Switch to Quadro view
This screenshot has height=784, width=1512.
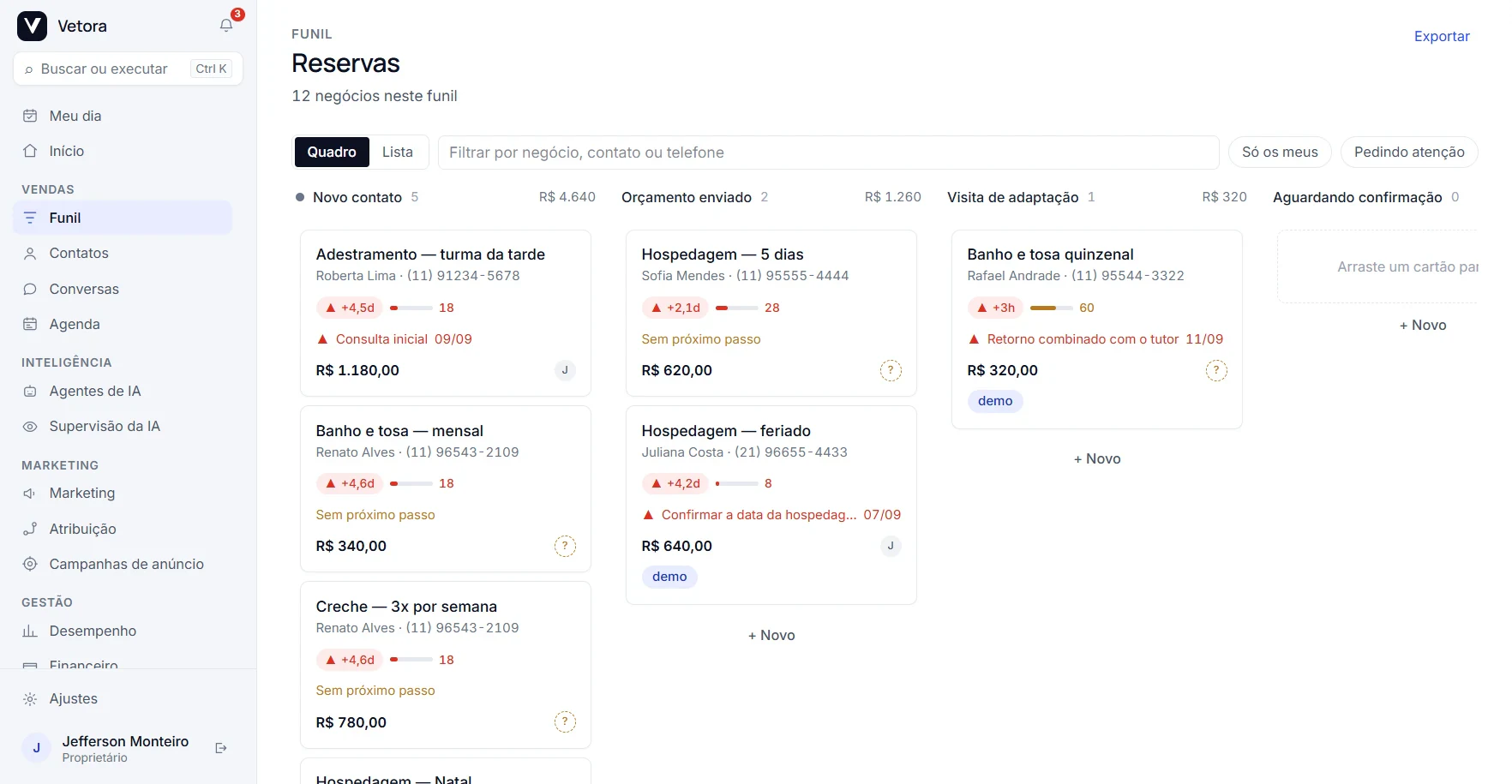332,152
